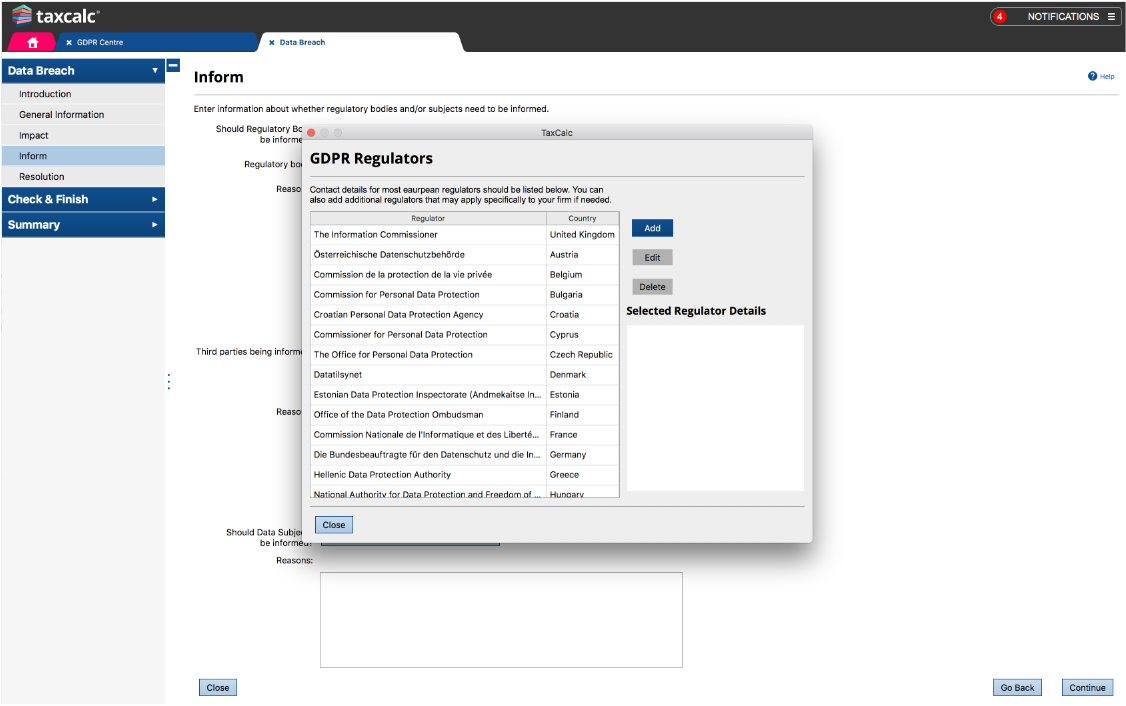Click the Continue button
Image resolution: width=1126 pixels, height=706 pixels.
1087,688
